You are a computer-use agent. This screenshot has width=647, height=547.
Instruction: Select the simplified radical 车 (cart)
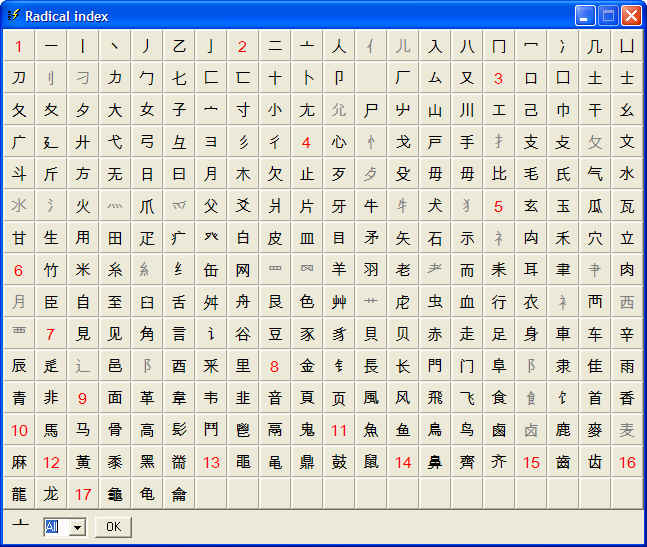595,334
